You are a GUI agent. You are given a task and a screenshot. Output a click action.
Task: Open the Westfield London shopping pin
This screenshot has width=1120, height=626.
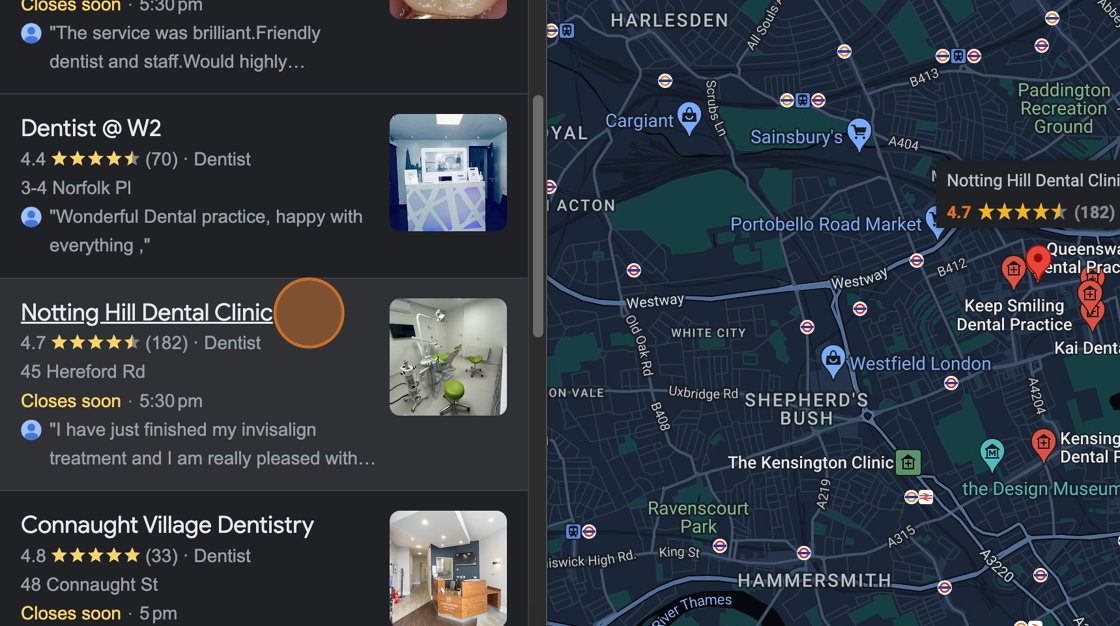pos(832,359)
